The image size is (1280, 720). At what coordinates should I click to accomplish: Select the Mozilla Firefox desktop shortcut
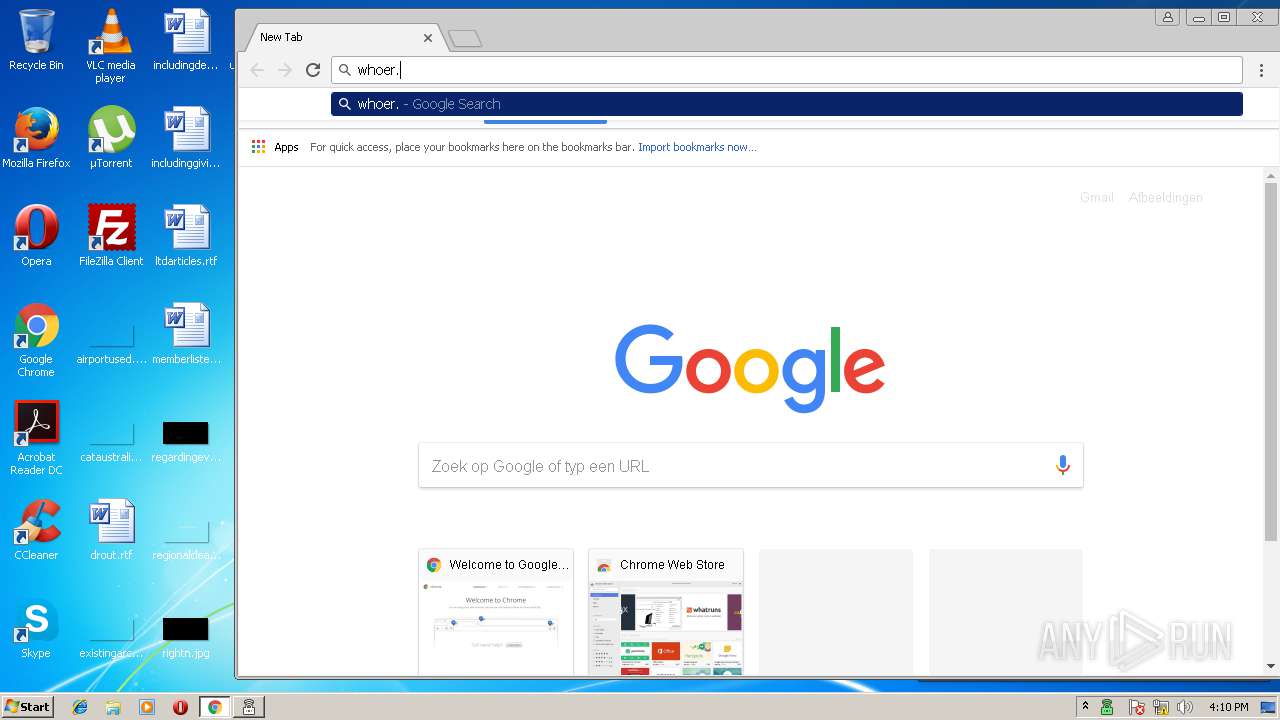point(36,138)
